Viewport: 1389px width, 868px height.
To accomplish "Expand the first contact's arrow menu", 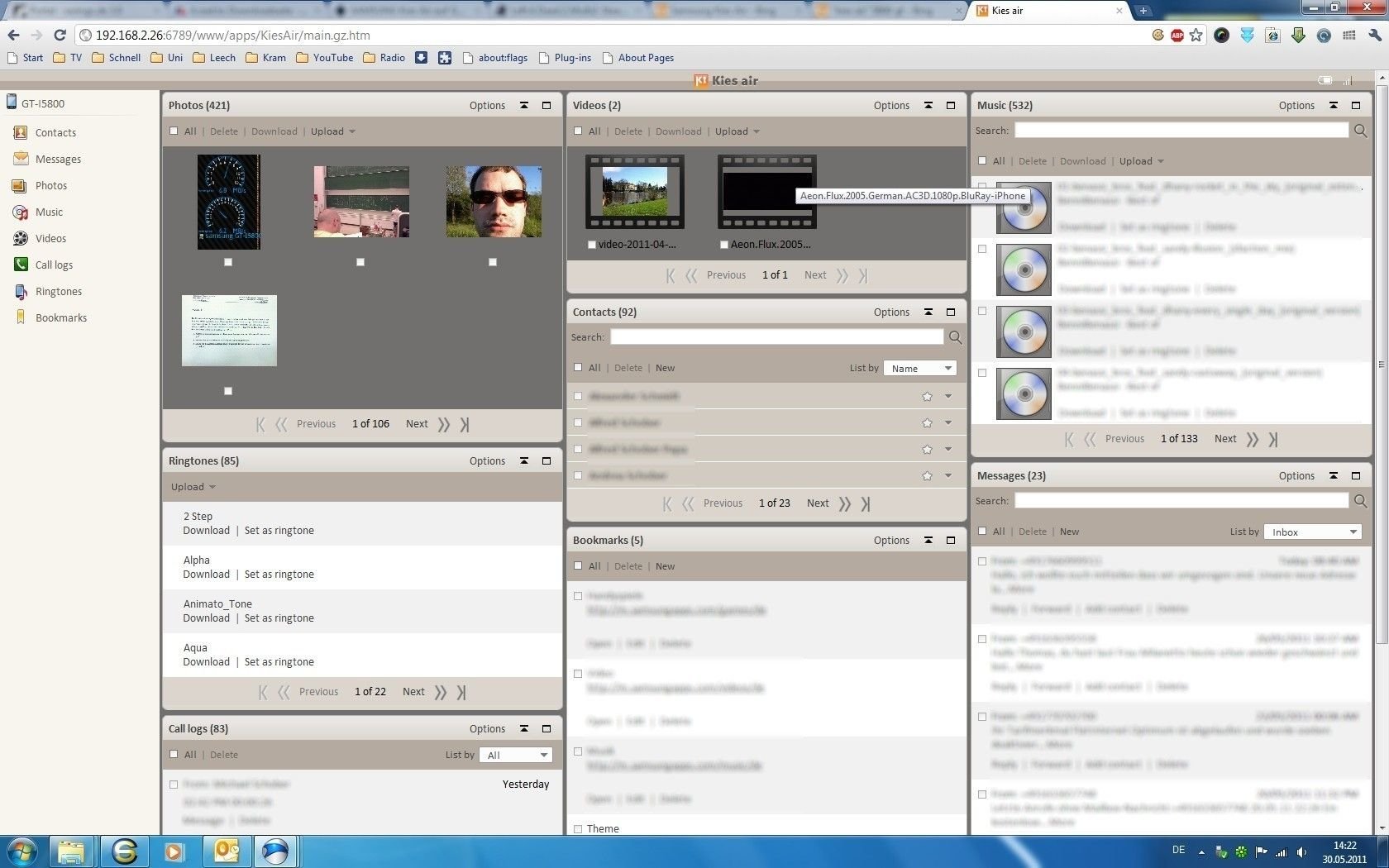I will pyautogui.click(x=948, y=397).
